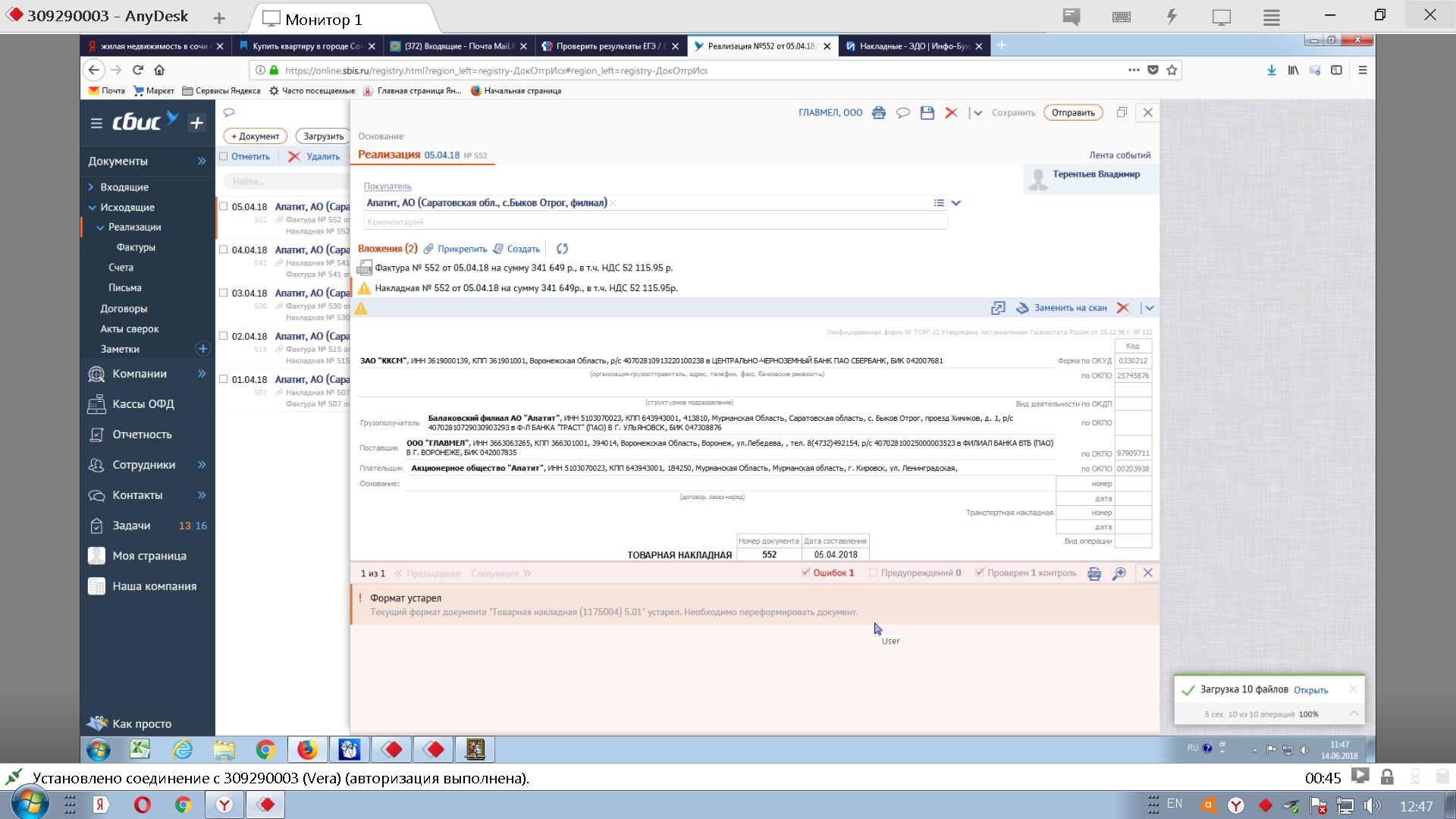The height and width of the screenshot is (819, 1456).
Task: Open the hamburger menu next to the SBIS logo
Action: tap(96, 123)
